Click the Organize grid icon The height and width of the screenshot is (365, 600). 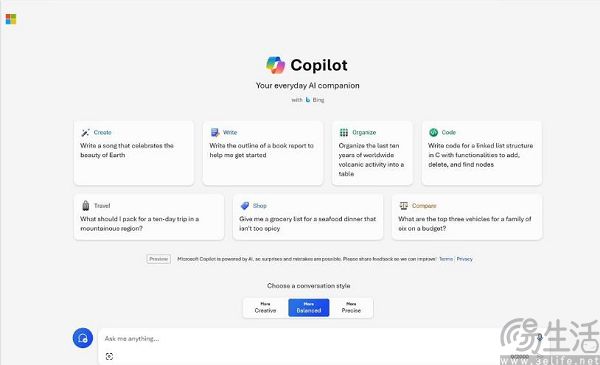click(344, 132)
